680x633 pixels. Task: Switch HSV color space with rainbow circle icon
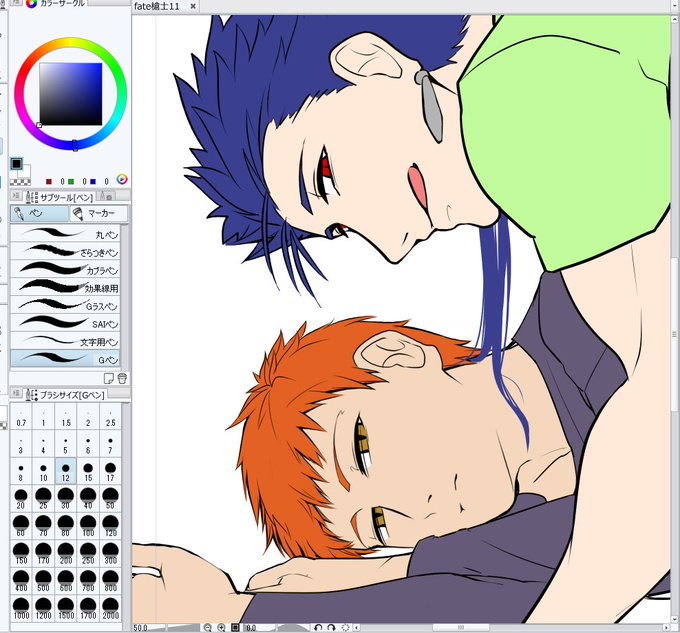click(x=122, y=179)
